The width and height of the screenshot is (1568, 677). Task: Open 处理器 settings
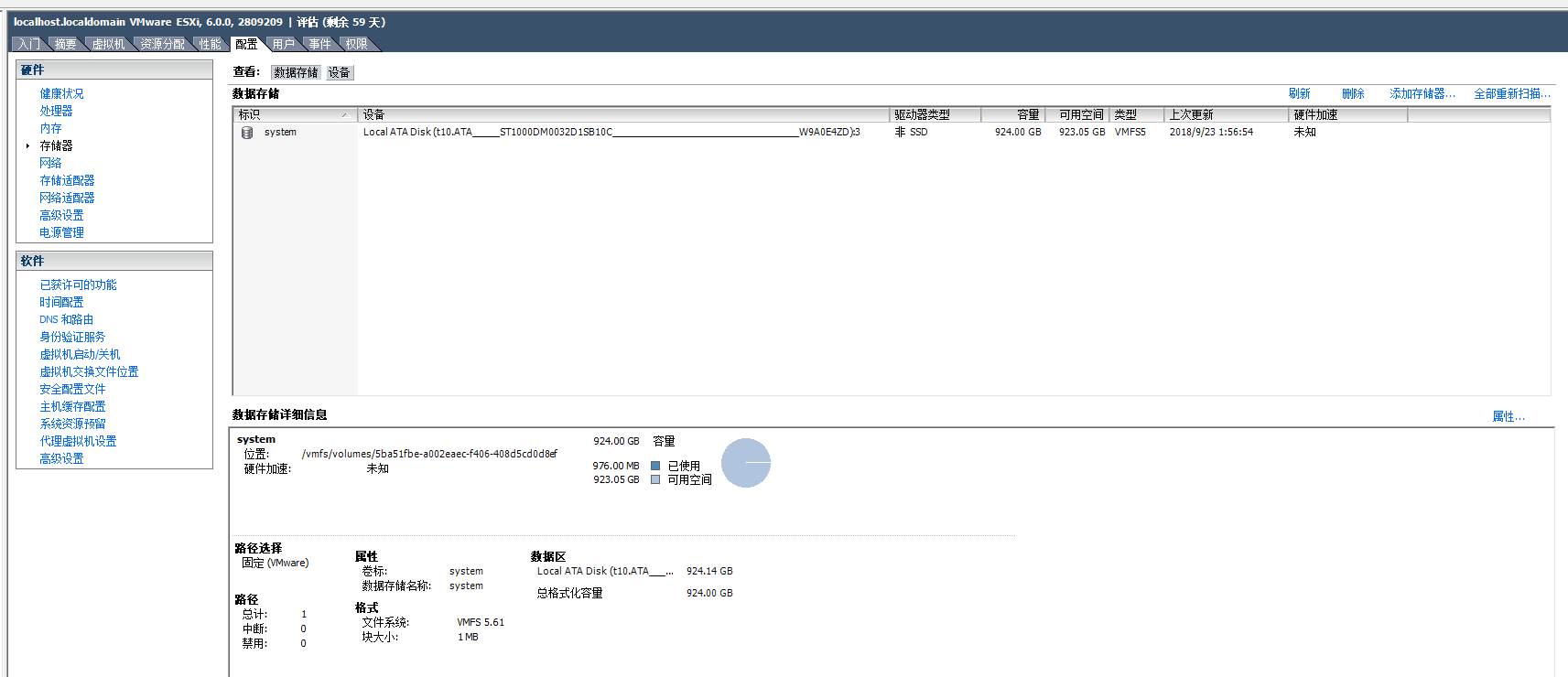(x=56, y=111)
